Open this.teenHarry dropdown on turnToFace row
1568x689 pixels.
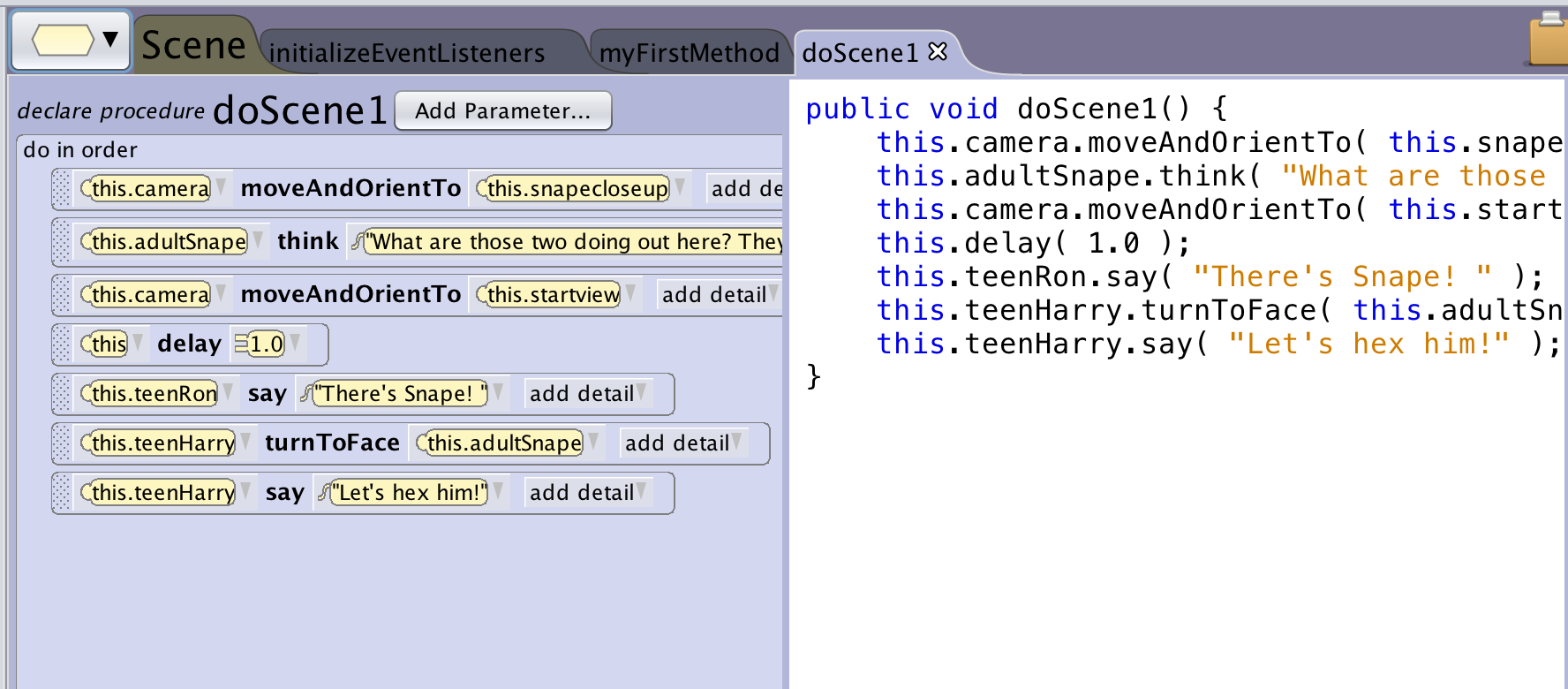[245, 443]
